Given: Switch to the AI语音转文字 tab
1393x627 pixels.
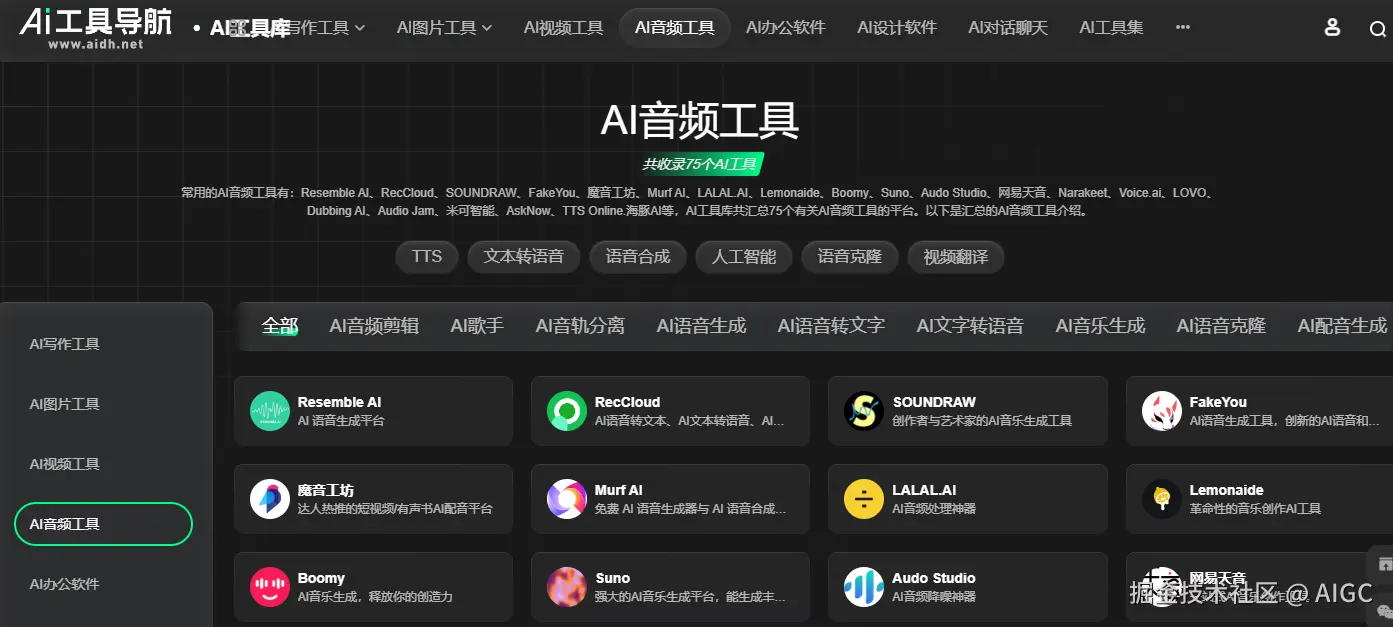Looking at the screenshot, I should pyautogui.click(x=831, y=326).
